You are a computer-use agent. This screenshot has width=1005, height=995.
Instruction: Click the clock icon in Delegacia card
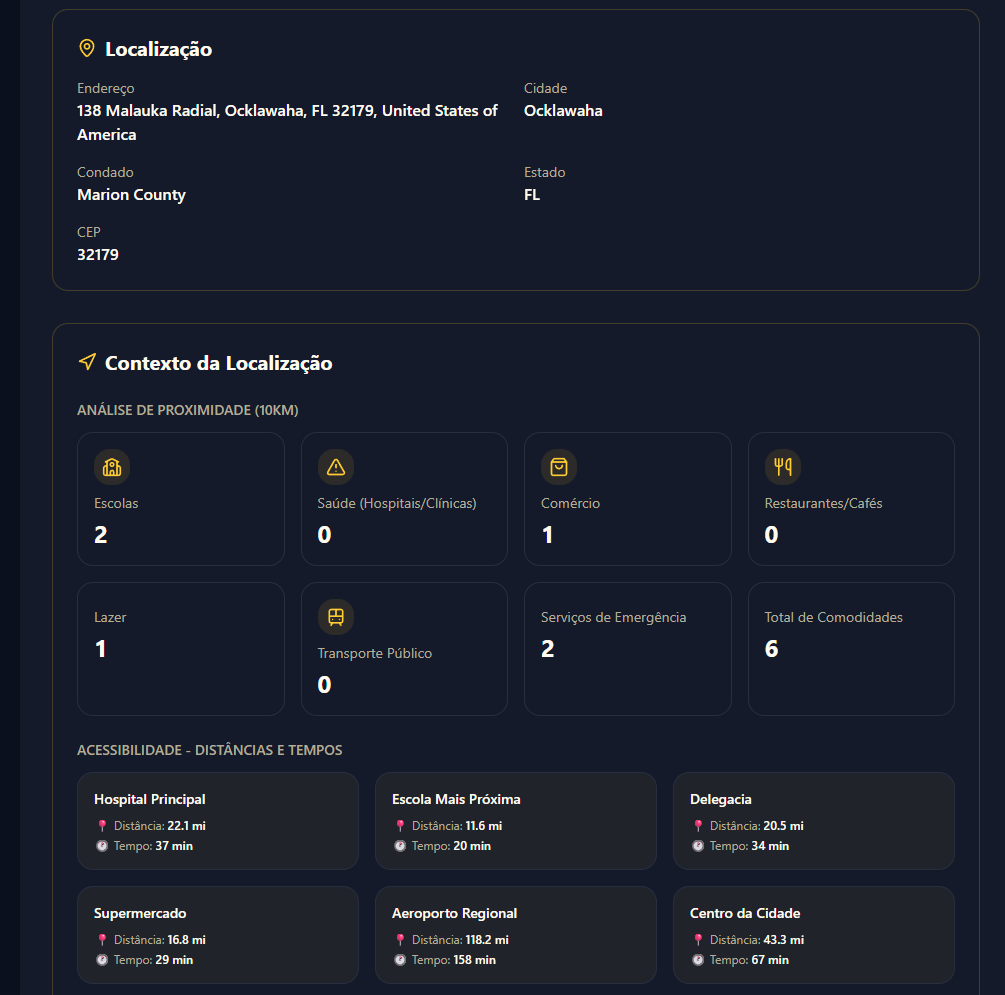pos(698,846)
